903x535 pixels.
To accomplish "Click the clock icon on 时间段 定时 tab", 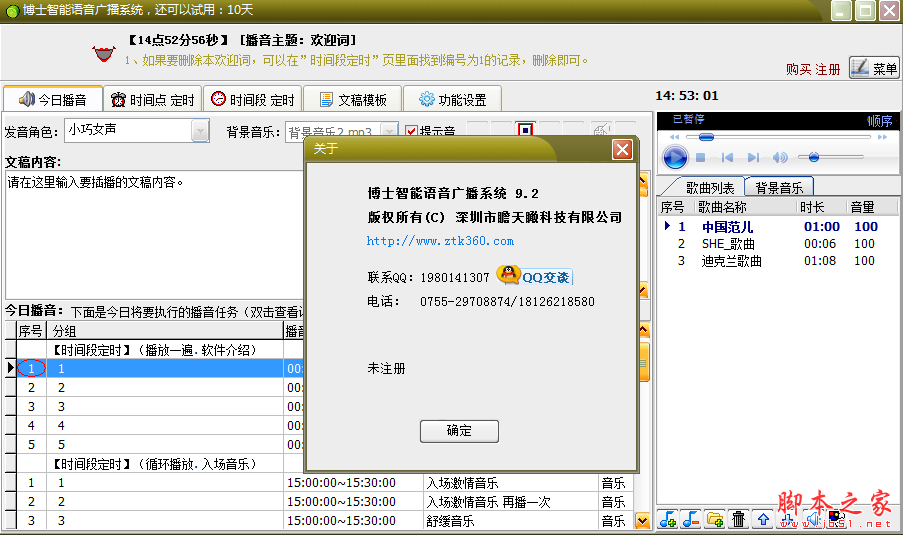I will tap(218, 99).
